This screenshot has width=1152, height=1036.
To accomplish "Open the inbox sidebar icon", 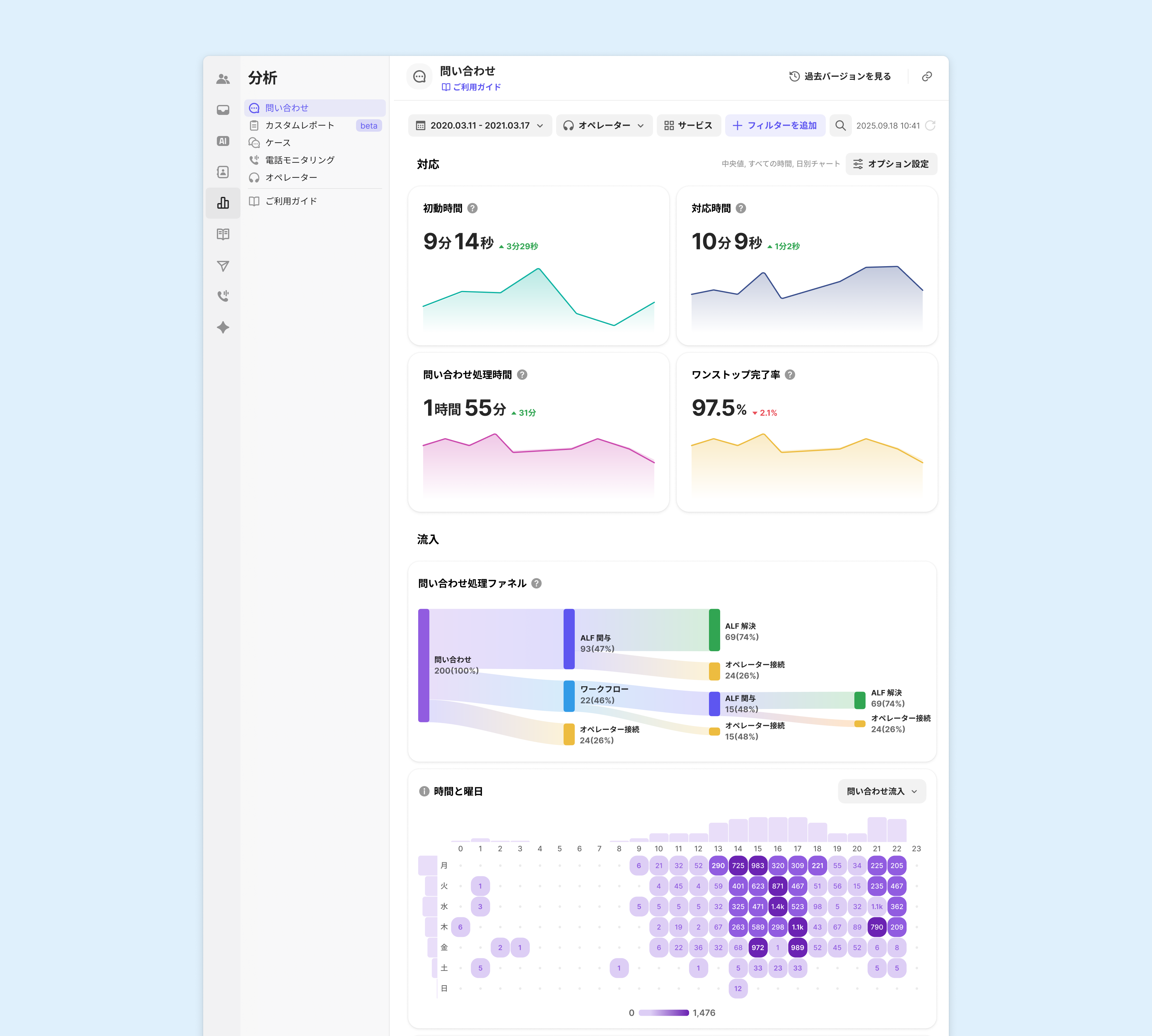I will [223, 110].
